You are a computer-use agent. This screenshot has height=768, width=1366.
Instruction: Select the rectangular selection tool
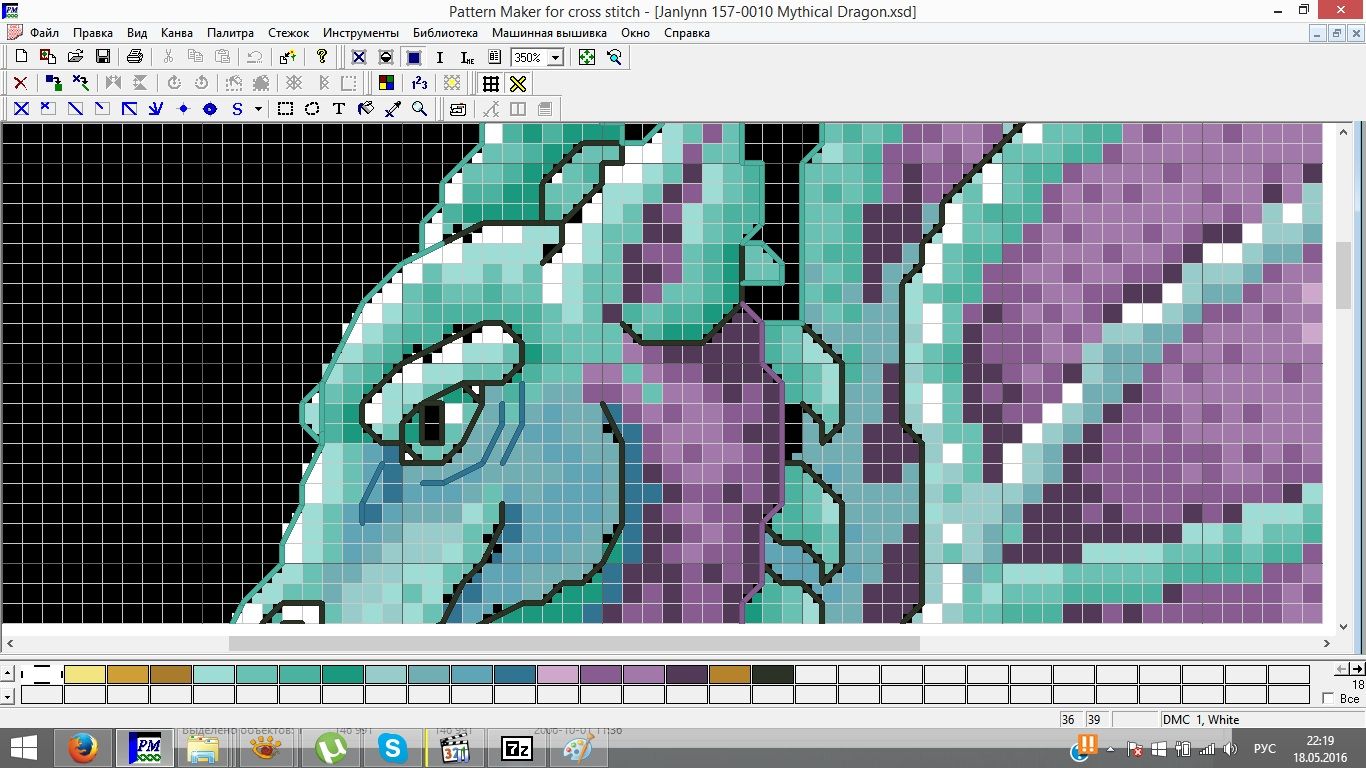coord(285,109)
